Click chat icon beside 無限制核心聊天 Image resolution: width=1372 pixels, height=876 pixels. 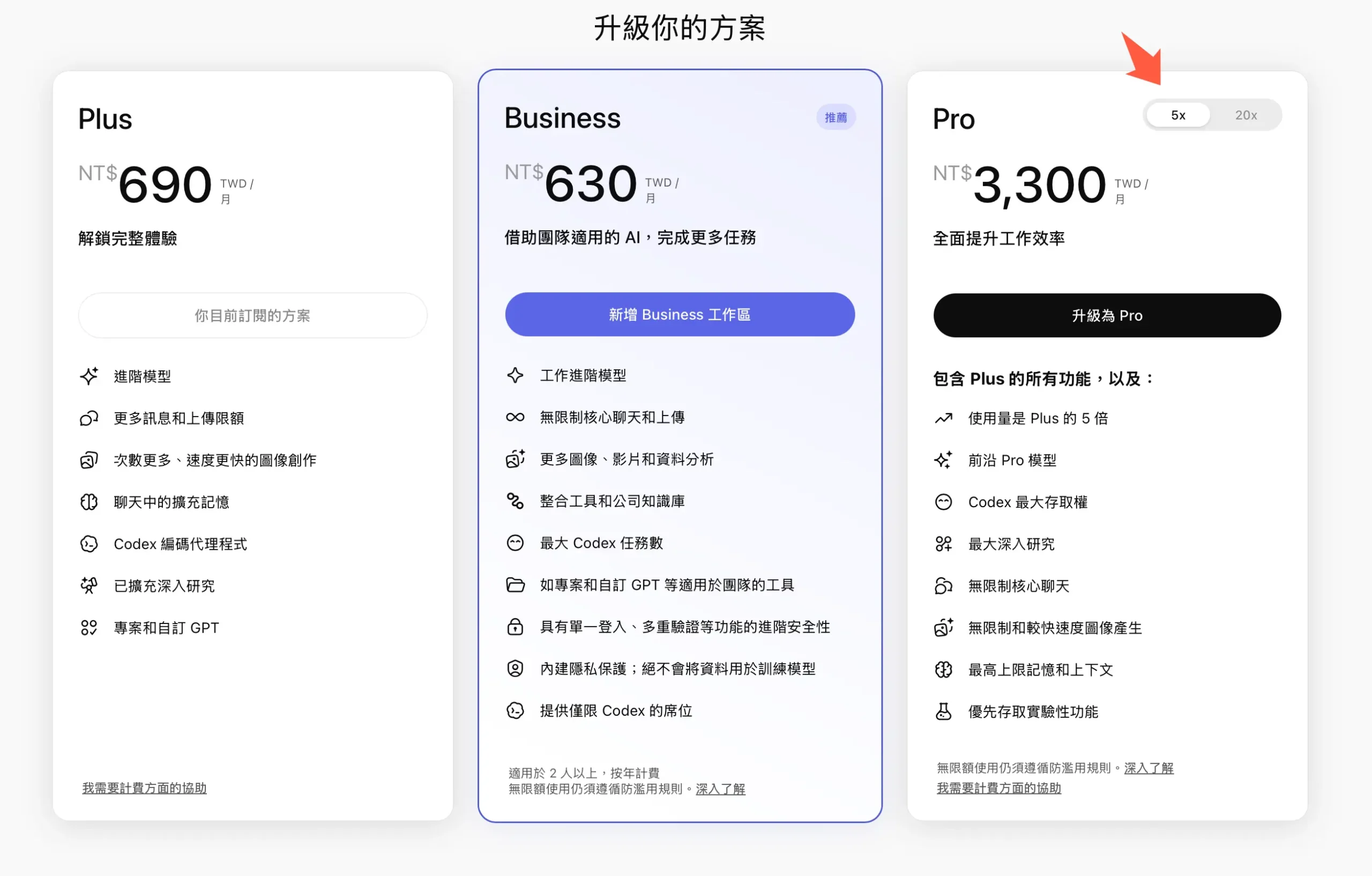pos(944,586)
